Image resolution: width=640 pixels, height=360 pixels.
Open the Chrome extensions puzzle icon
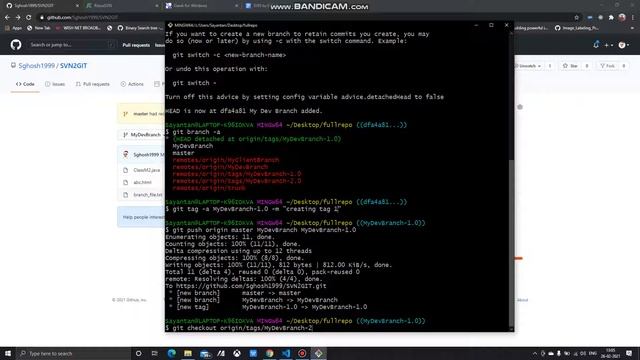[611, 18]
